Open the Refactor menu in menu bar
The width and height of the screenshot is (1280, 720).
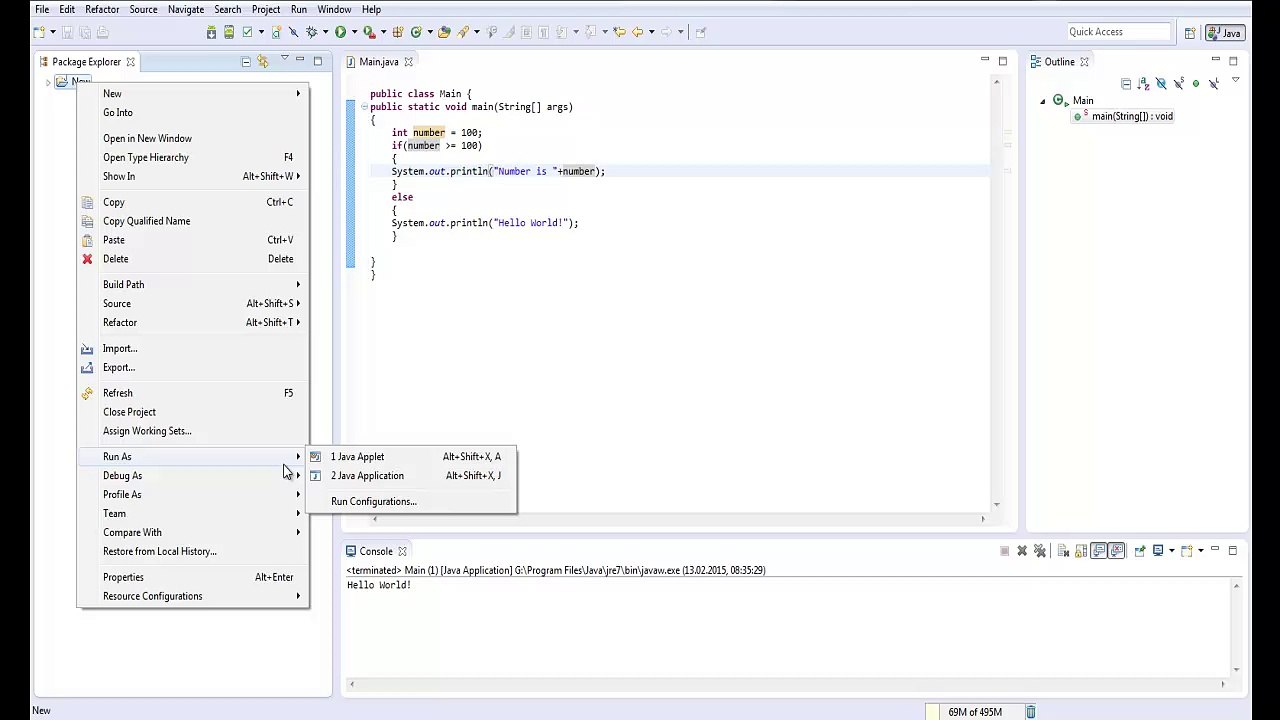[102, 9]
